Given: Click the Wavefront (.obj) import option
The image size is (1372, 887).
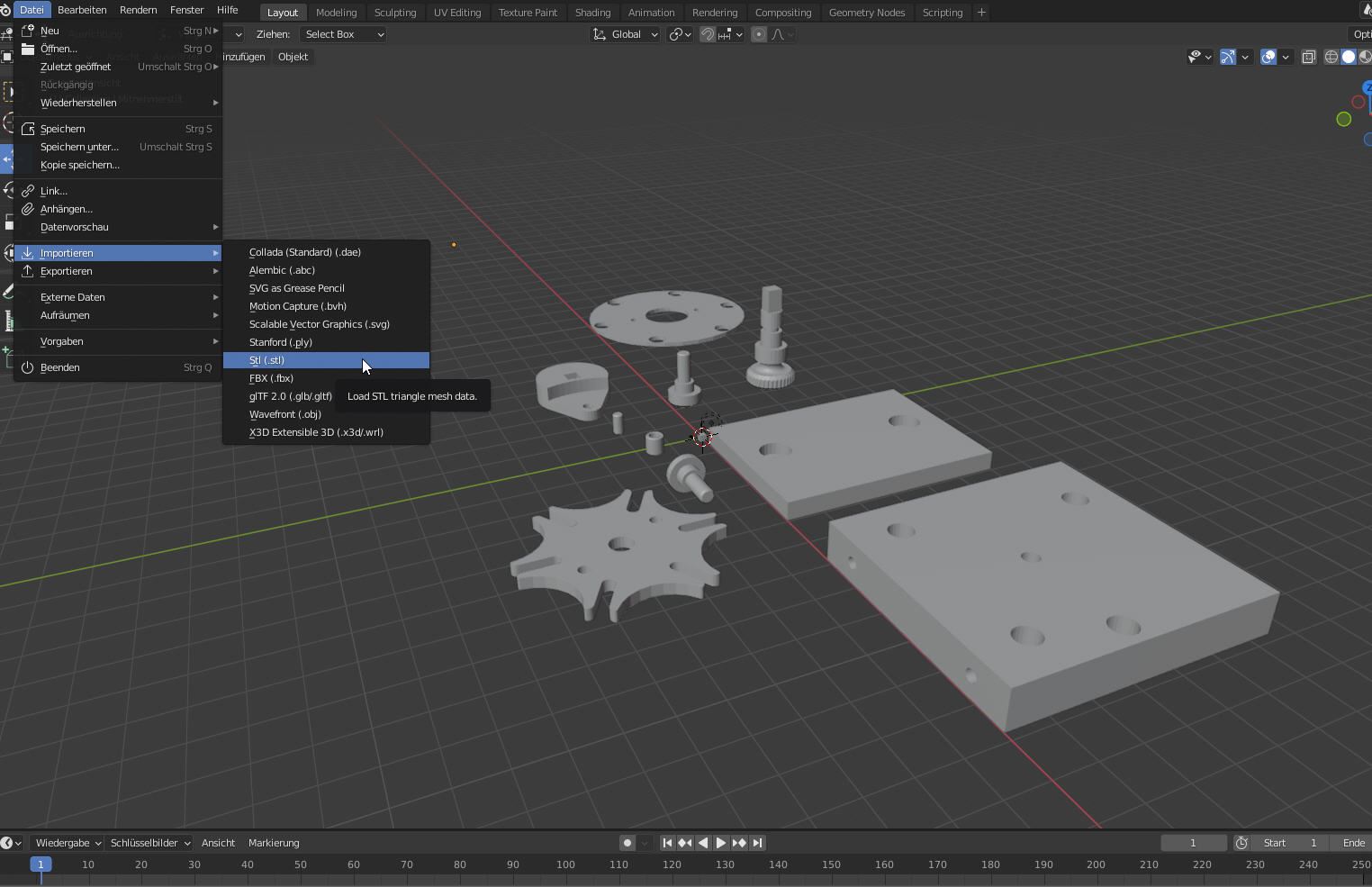Looking at the screenshot, I should (285, 414).
